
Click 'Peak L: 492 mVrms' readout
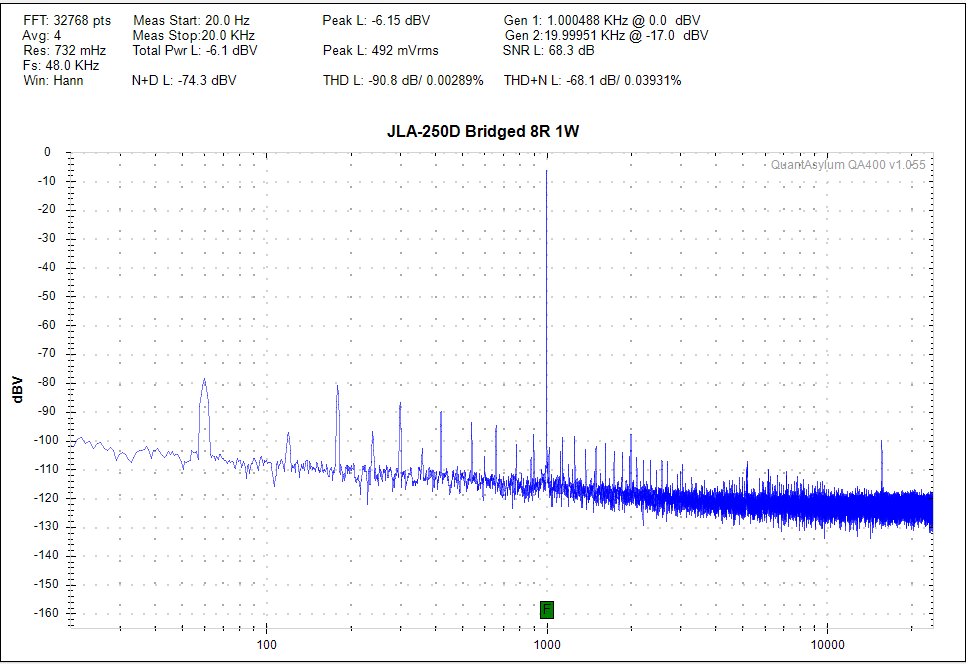(381, 51)
